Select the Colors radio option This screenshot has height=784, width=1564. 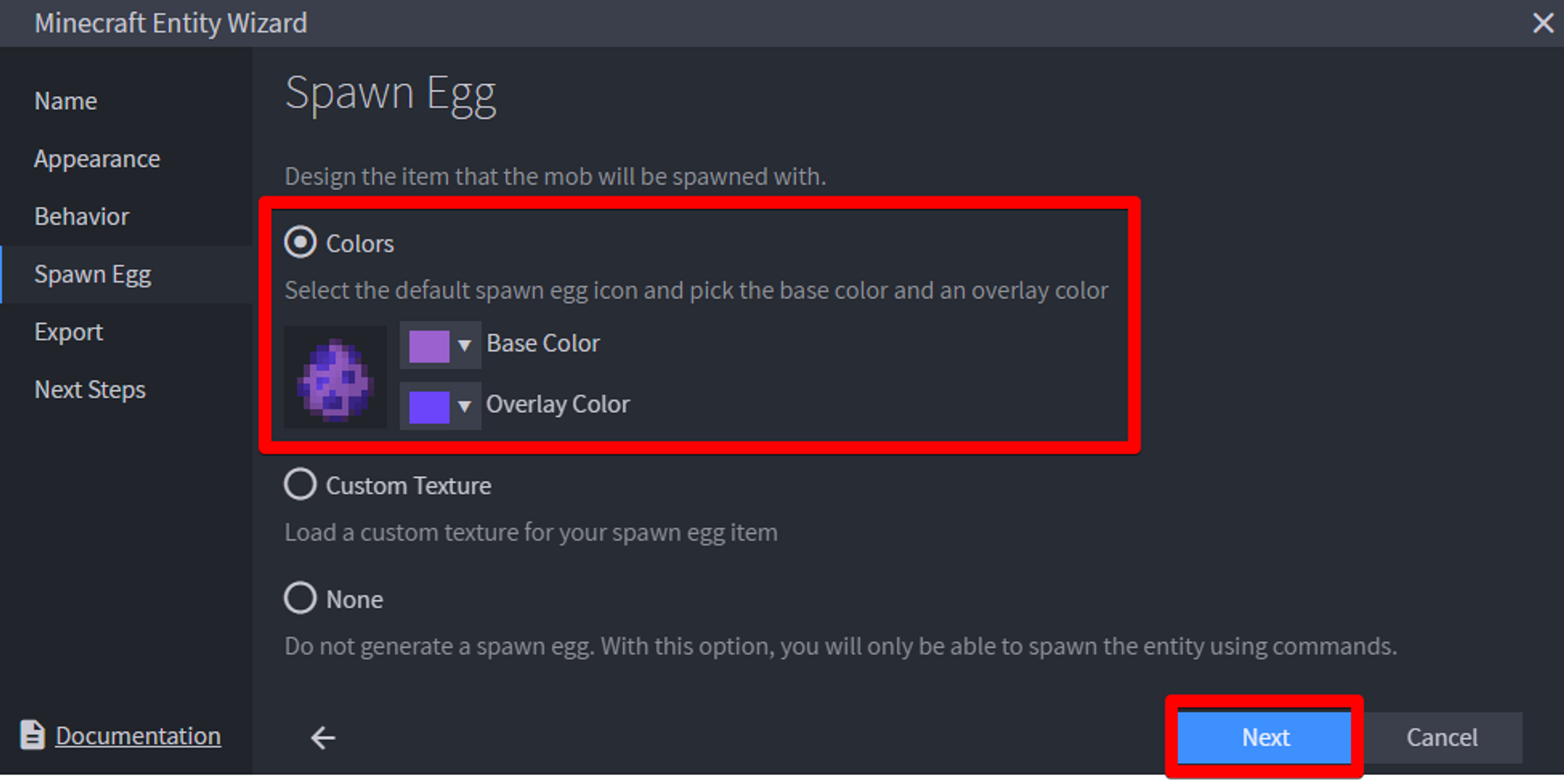(301, 243)
